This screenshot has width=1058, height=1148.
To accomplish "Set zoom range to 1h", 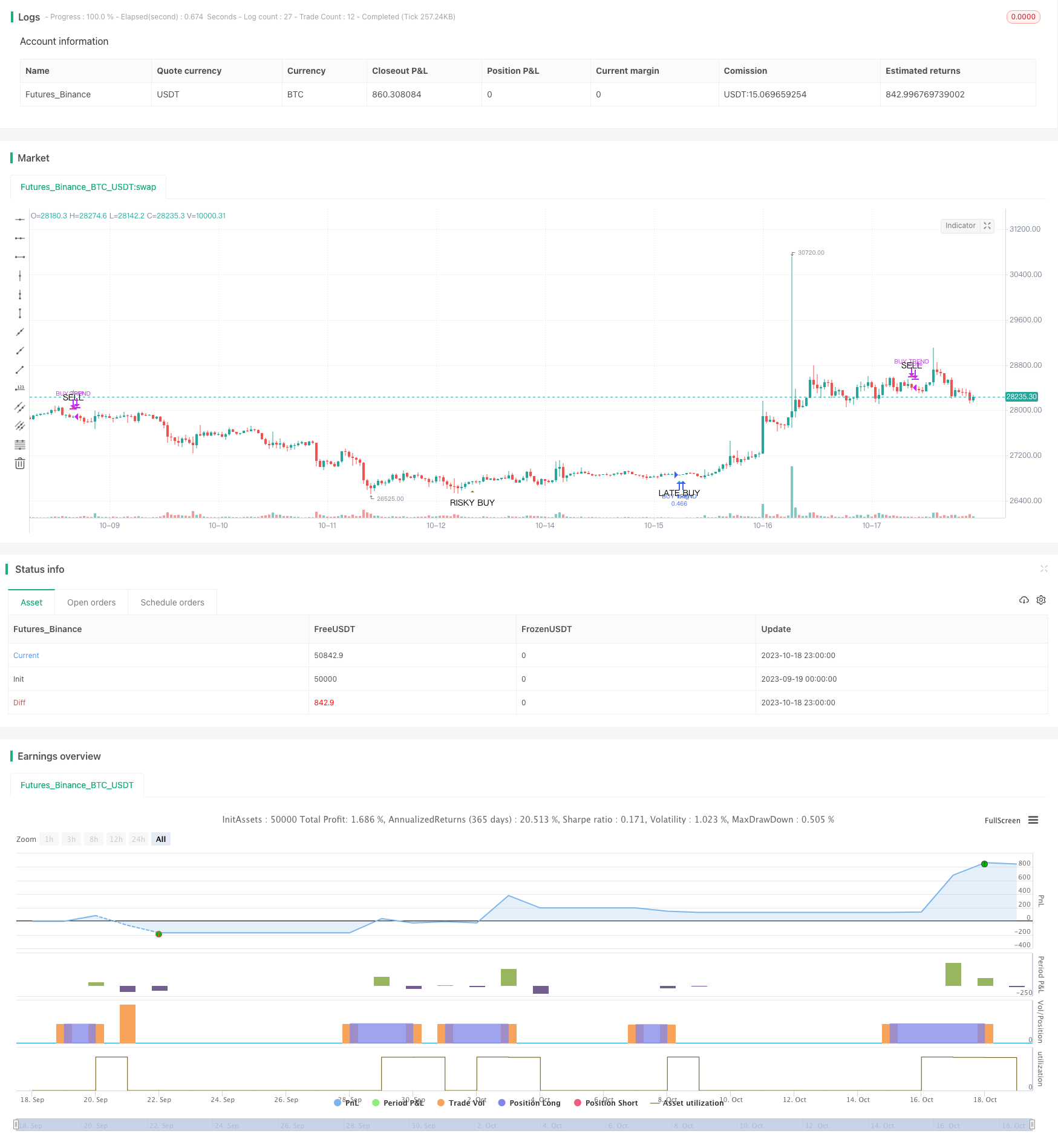I will [x=49, y=839].
